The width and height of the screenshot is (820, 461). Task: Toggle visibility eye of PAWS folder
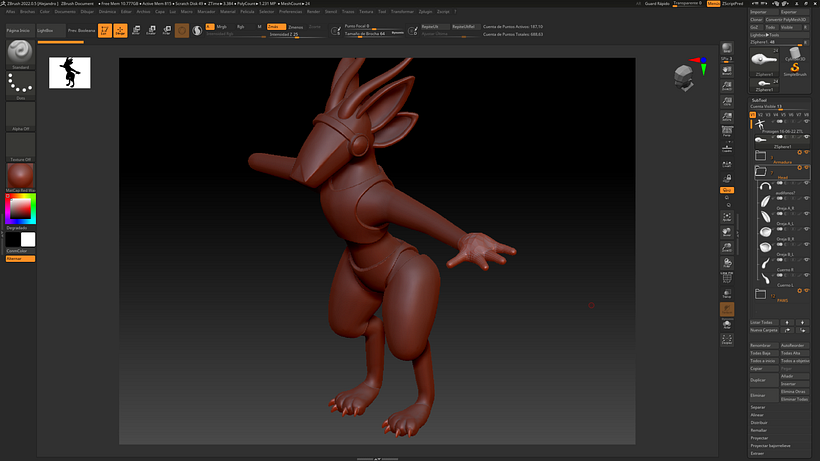point(806,291)
